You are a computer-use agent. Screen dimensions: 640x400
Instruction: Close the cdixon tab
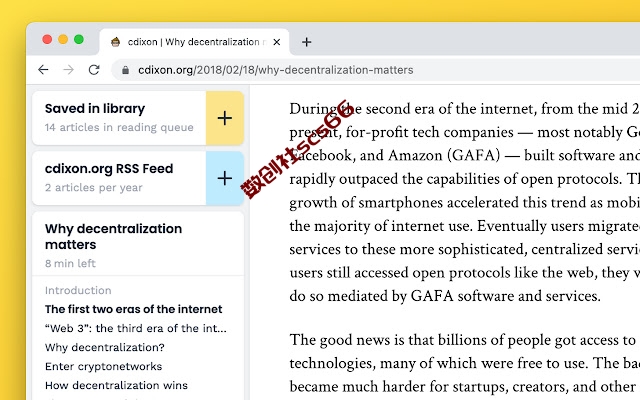click(x=277, y=42)
